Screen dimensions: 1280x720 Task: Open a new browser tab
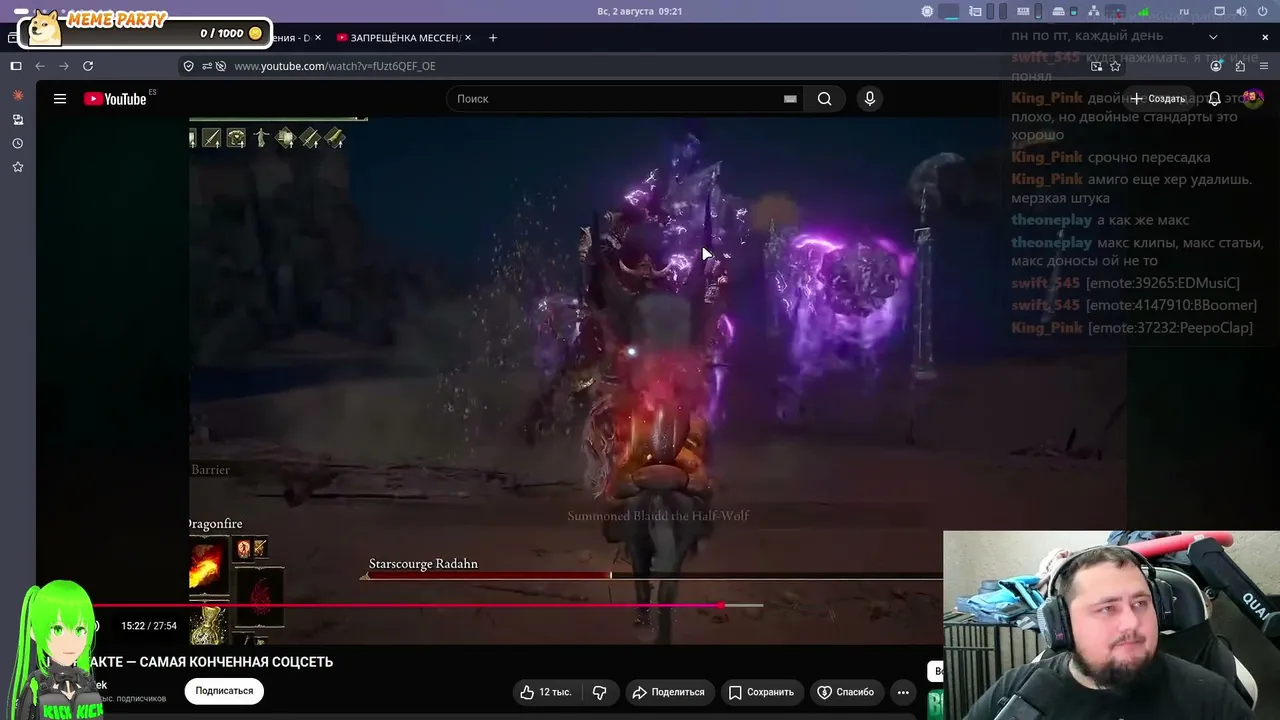click(492, 38)
